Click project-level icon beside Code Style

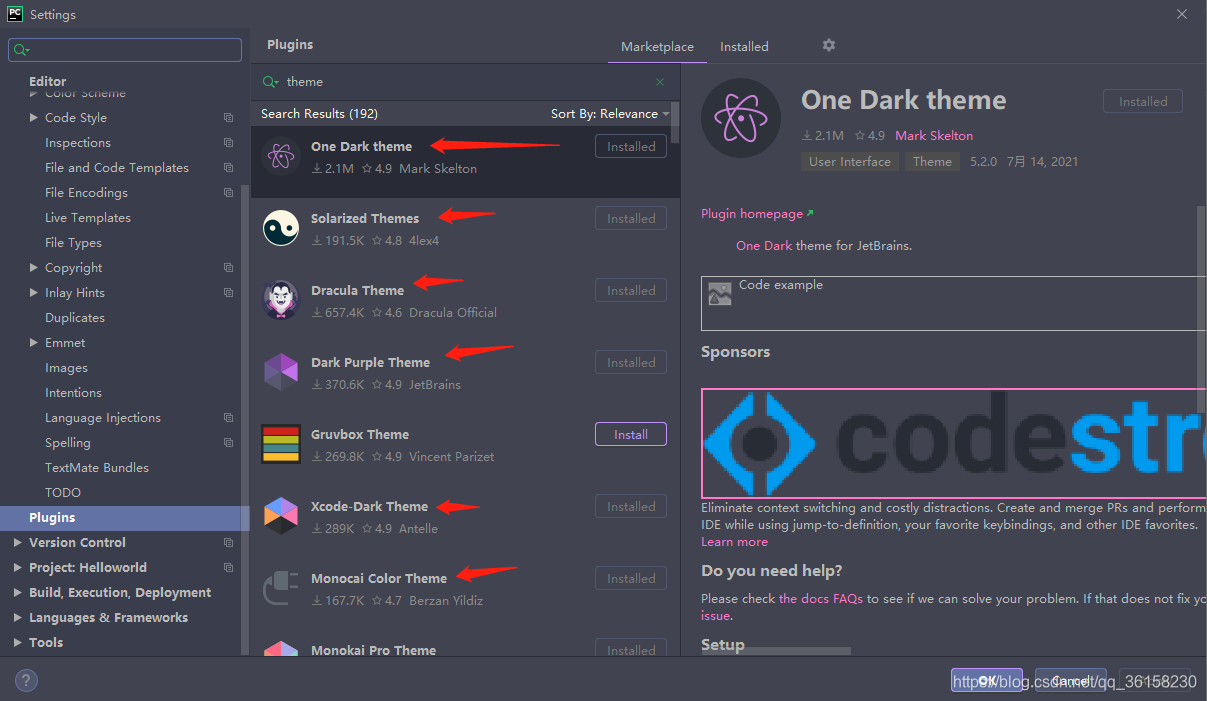point(228,118)
